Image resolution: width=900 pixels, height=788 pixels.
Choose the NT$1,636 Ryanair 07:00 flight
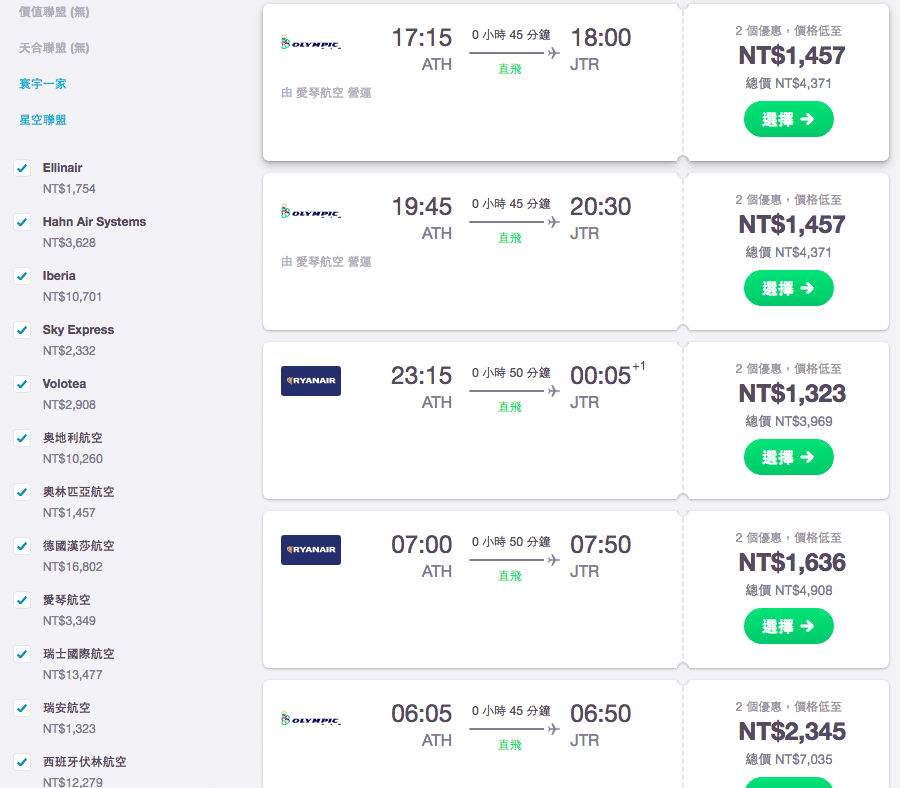[x=789, y=626]
